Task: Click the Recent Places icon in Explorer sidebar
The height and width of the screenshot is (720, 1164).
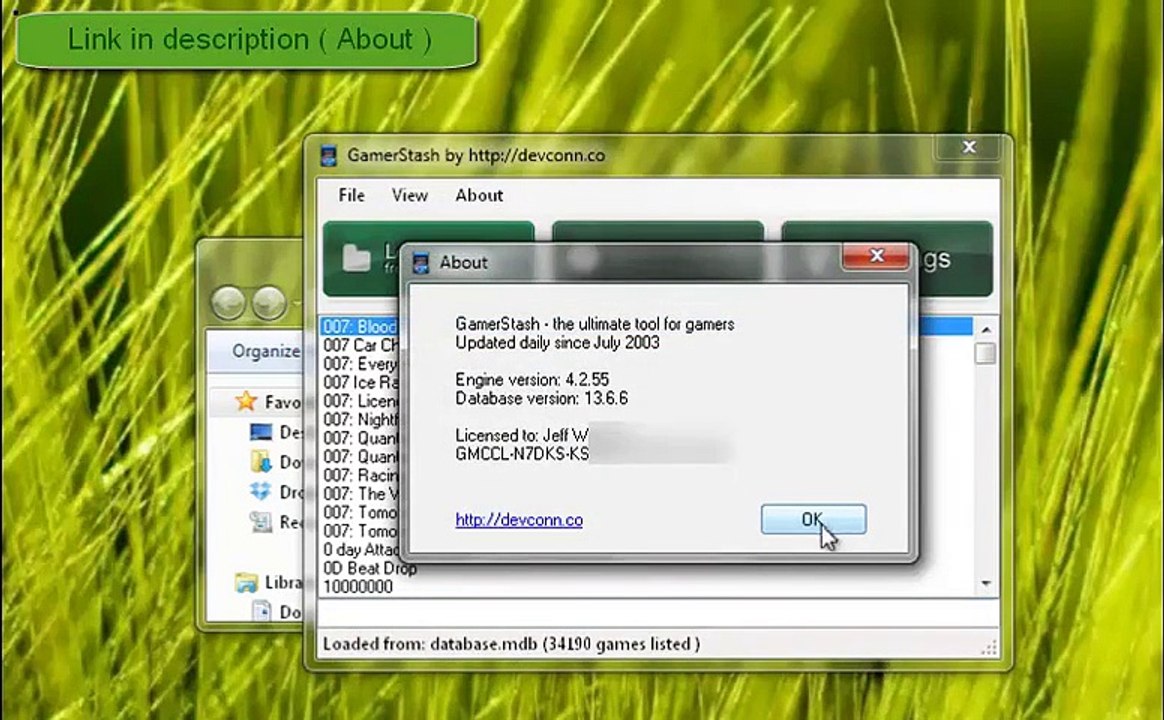Action: [261, 522]
